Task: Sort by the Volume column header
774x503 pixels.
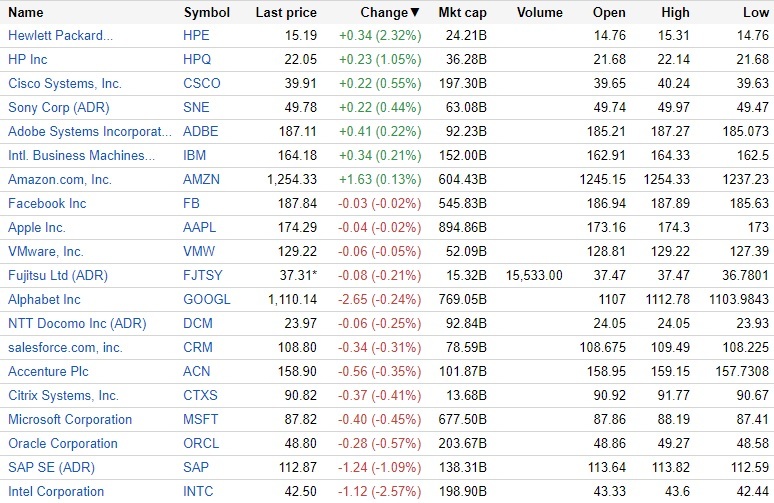Action: 540,13
